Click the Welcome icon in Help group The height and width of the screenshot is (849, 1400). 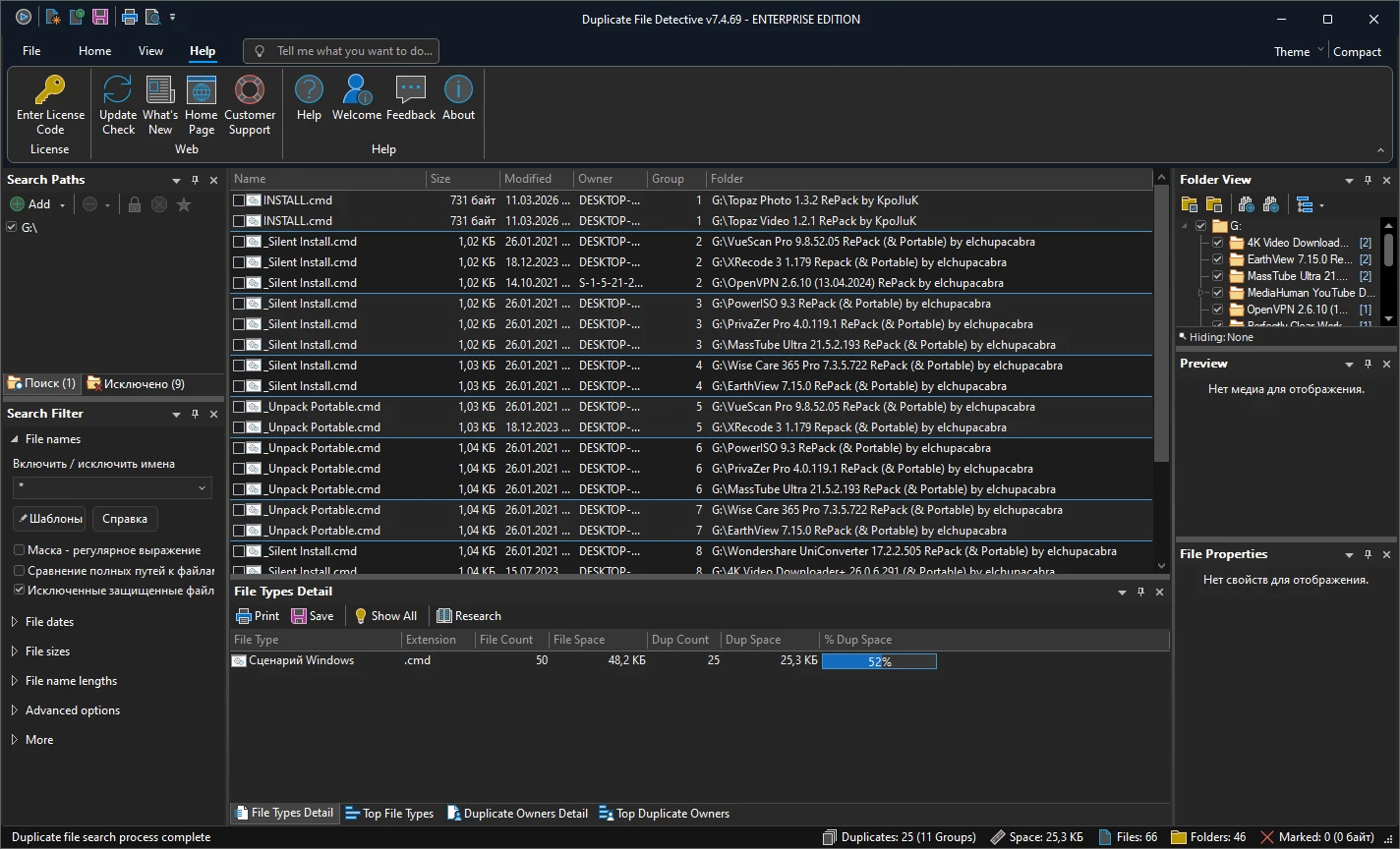pos(356,90)
